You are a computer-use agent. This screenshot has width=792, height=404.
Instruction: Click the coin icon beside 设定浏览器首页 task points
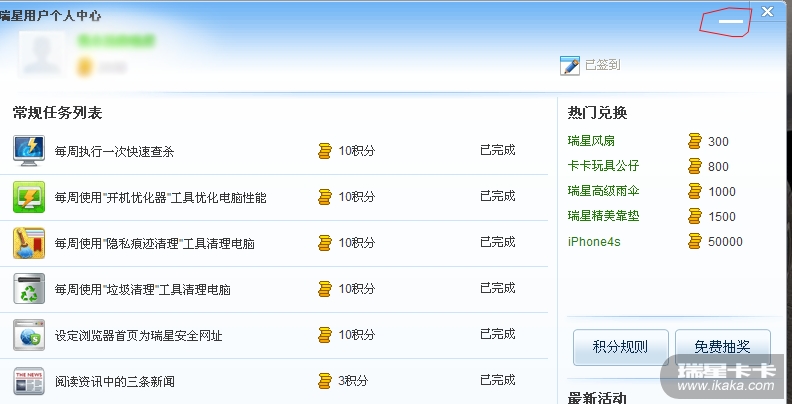coord(325,335)
